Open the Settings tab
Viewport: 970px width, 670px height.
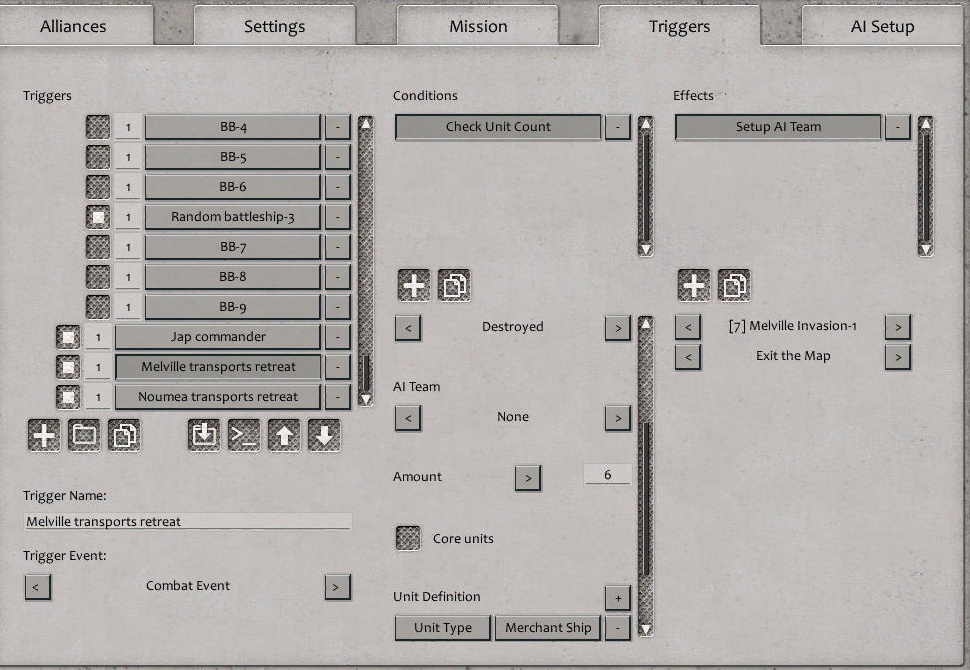275,26
